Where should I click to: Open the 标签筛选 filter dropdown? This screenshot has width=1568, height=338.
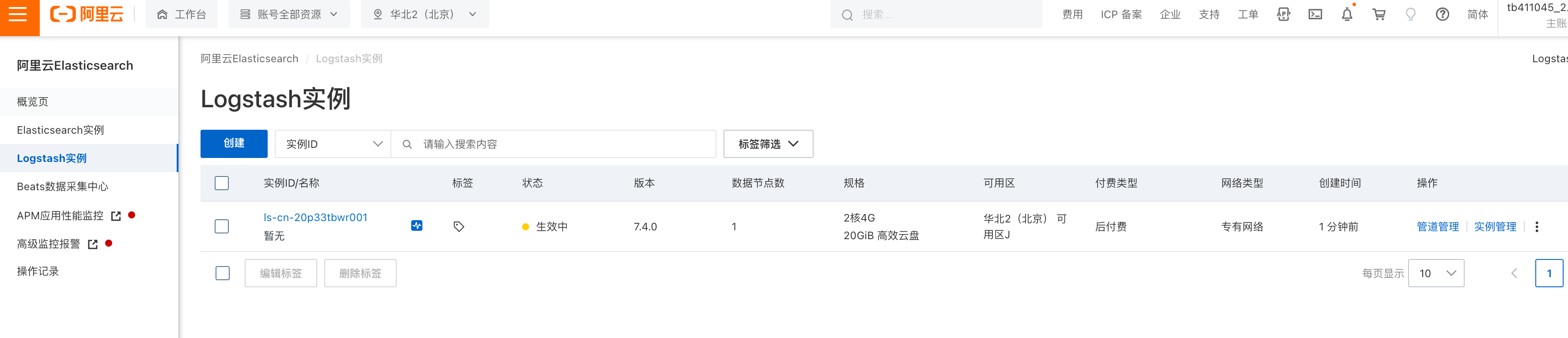point(768,144)
